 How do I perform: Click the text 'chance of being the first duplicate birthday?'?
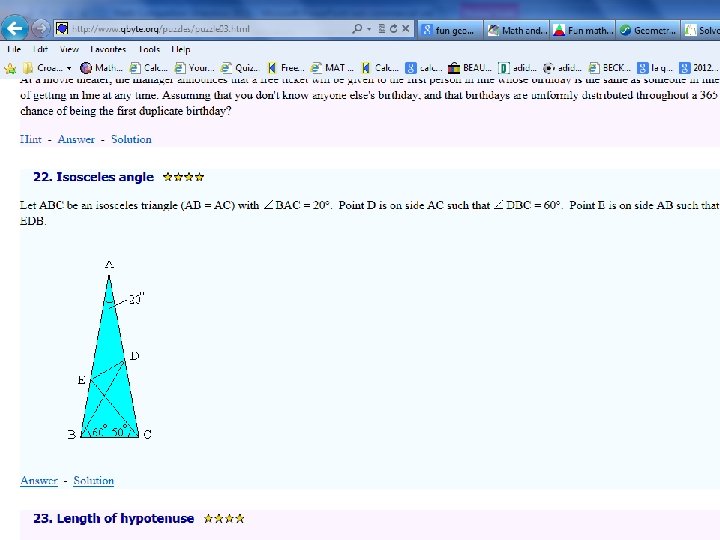(x=125, y=111)
